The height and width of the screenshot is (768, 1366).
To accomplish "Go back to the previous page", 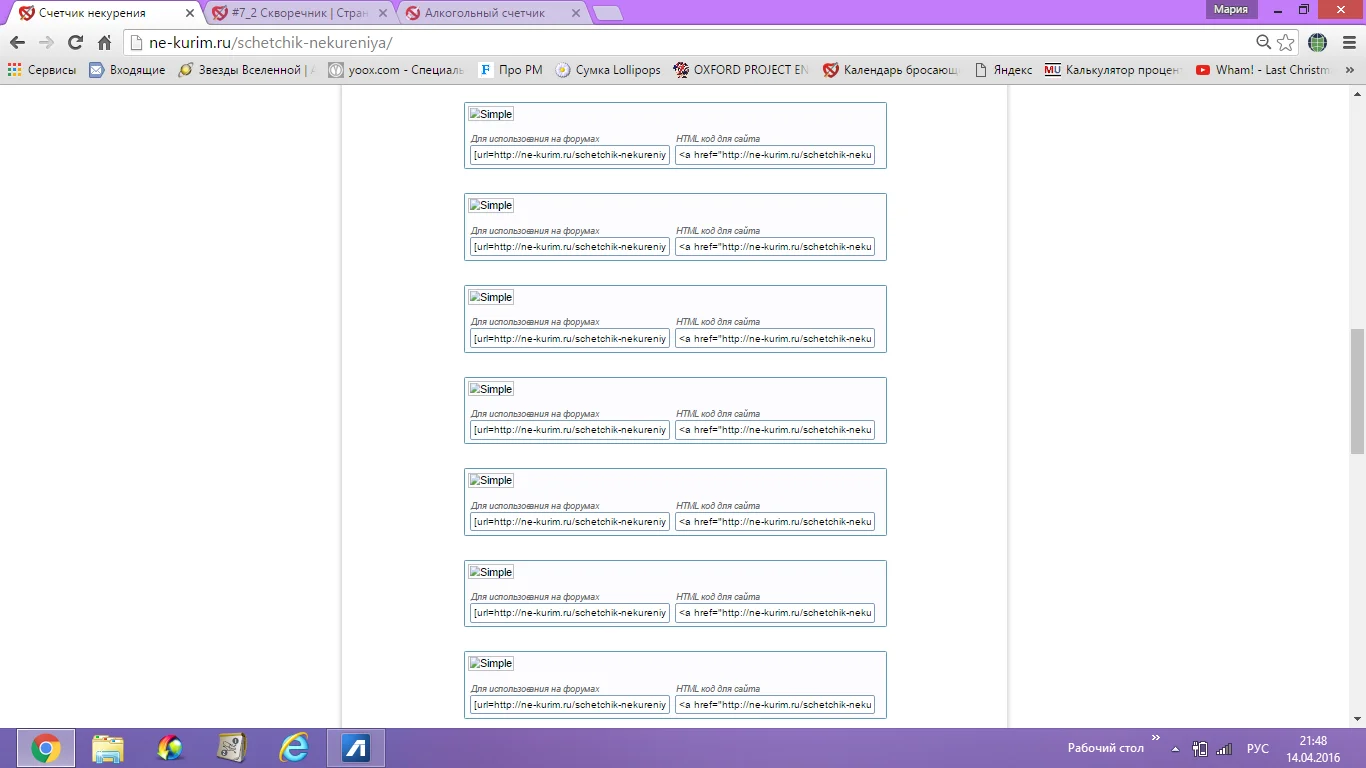I will click(17, 43).
